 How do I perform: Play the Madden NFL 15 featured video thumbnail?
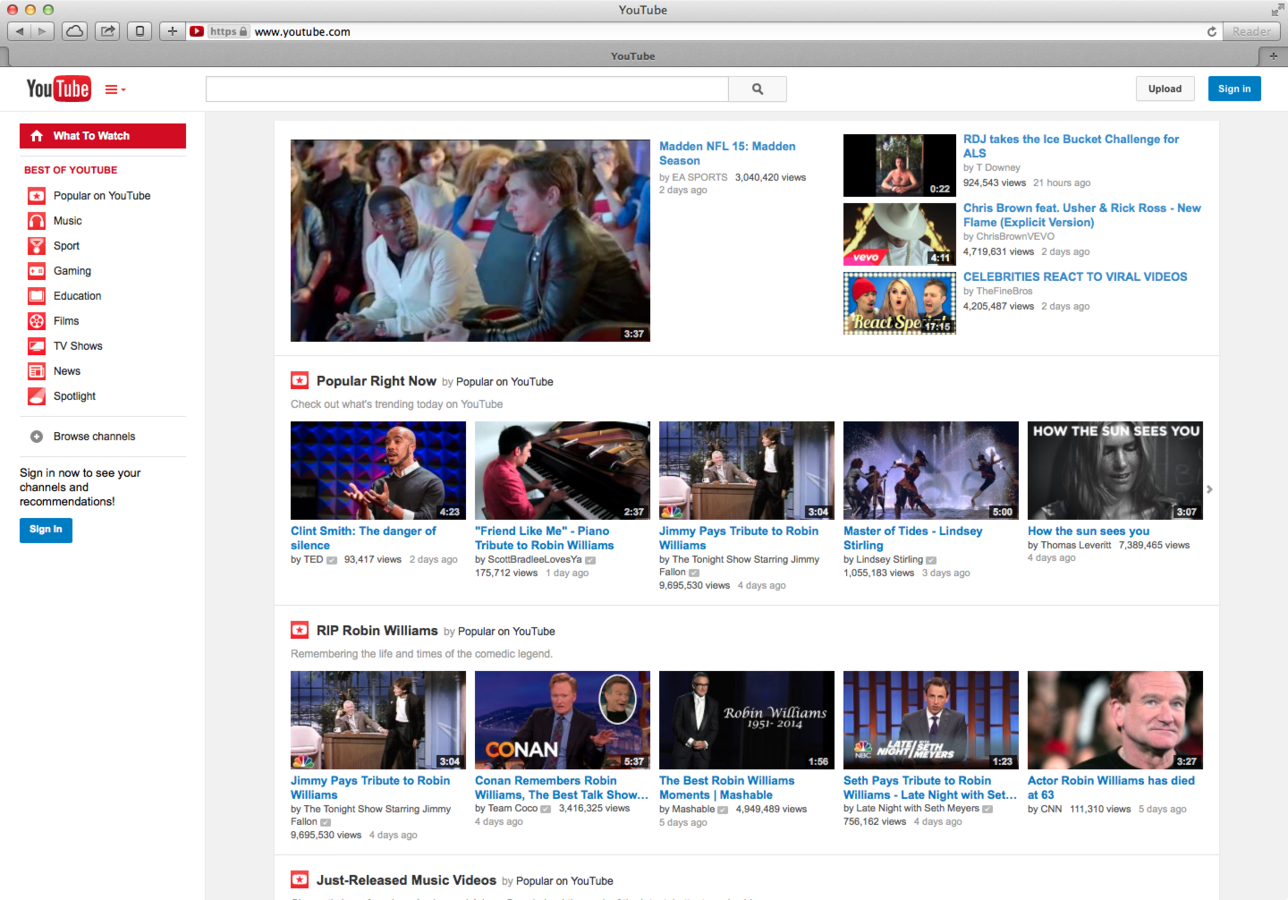(x=470, y=240)
